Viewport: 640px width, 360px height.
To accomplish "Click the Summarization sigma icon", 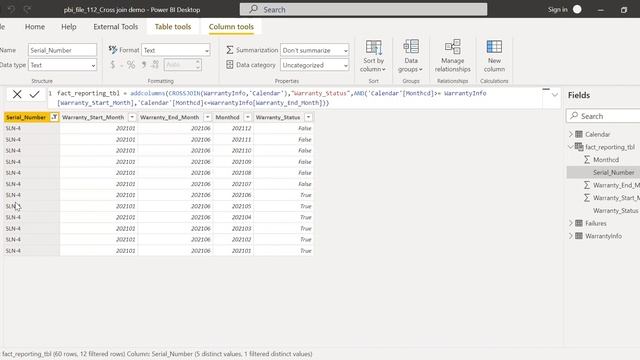I will tap(230, 50).
